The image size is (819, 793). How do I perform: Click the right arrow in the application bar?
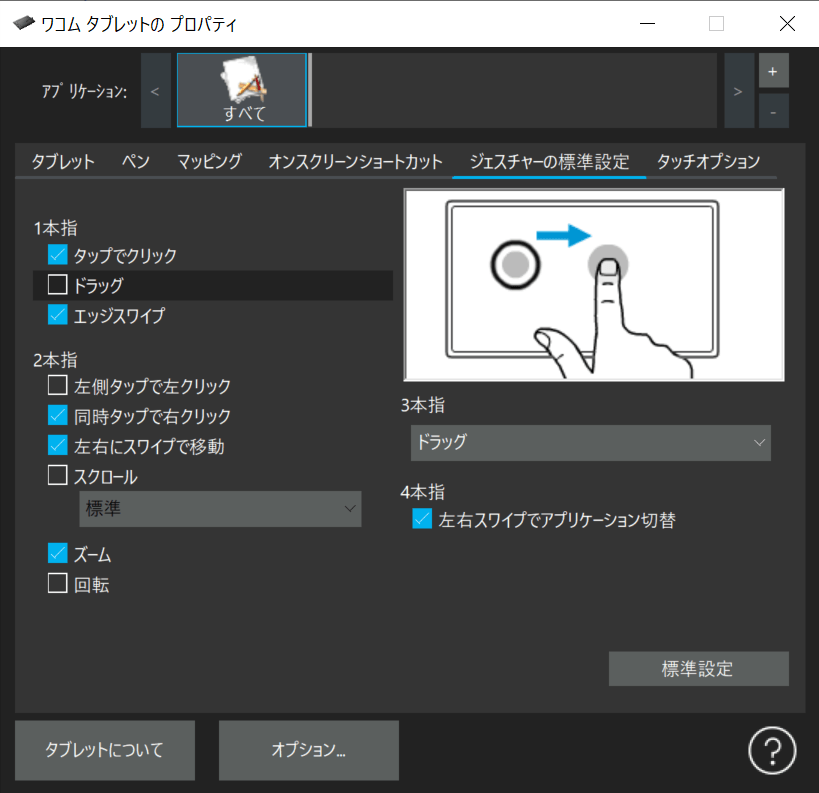(738, 90)
